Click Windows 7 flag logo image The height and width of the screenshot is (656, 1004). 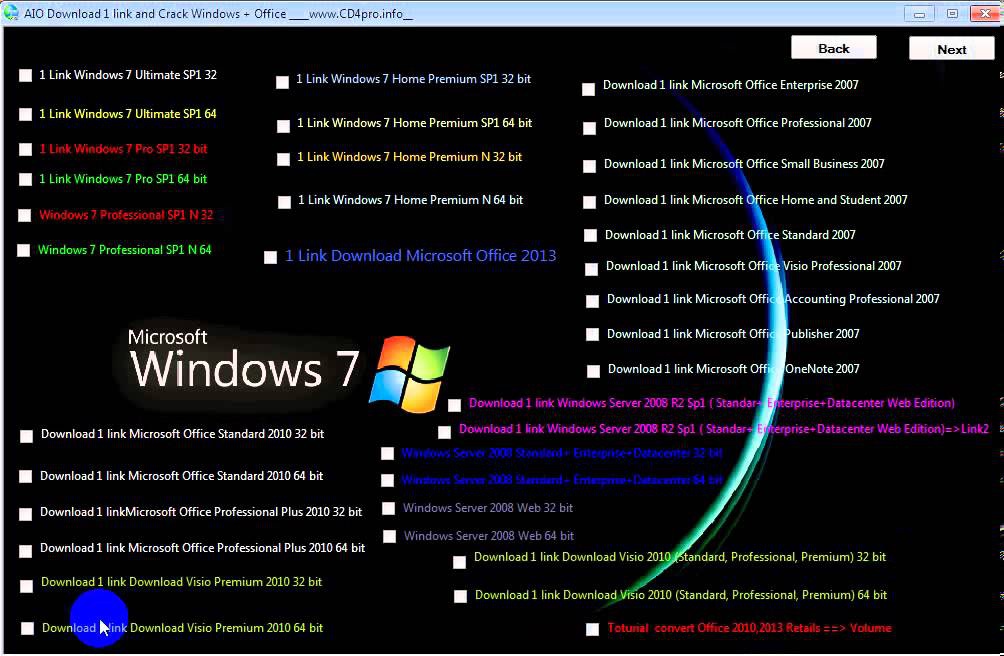410,374
